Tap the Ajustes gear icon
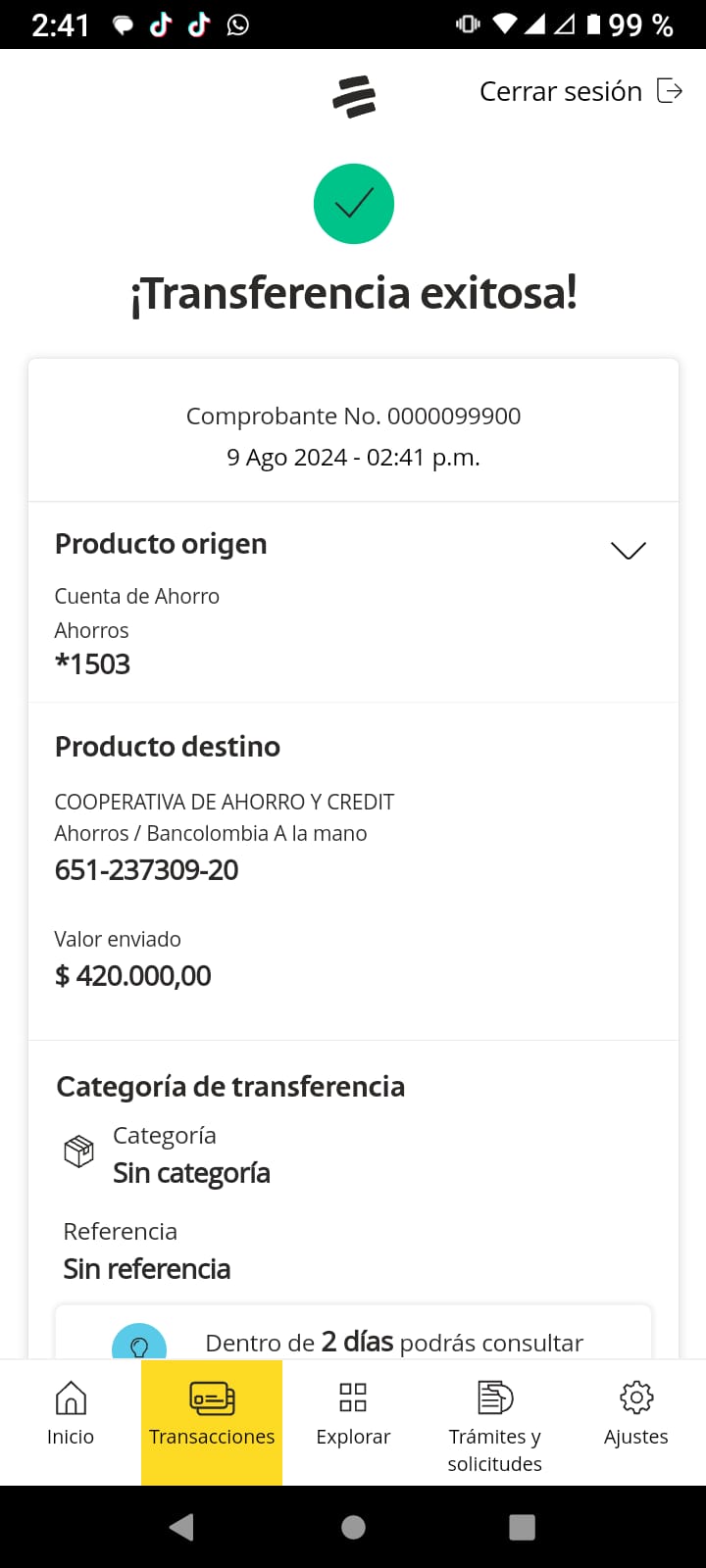The width and height of the screenshot is (706, 1568). point(636,1397)
